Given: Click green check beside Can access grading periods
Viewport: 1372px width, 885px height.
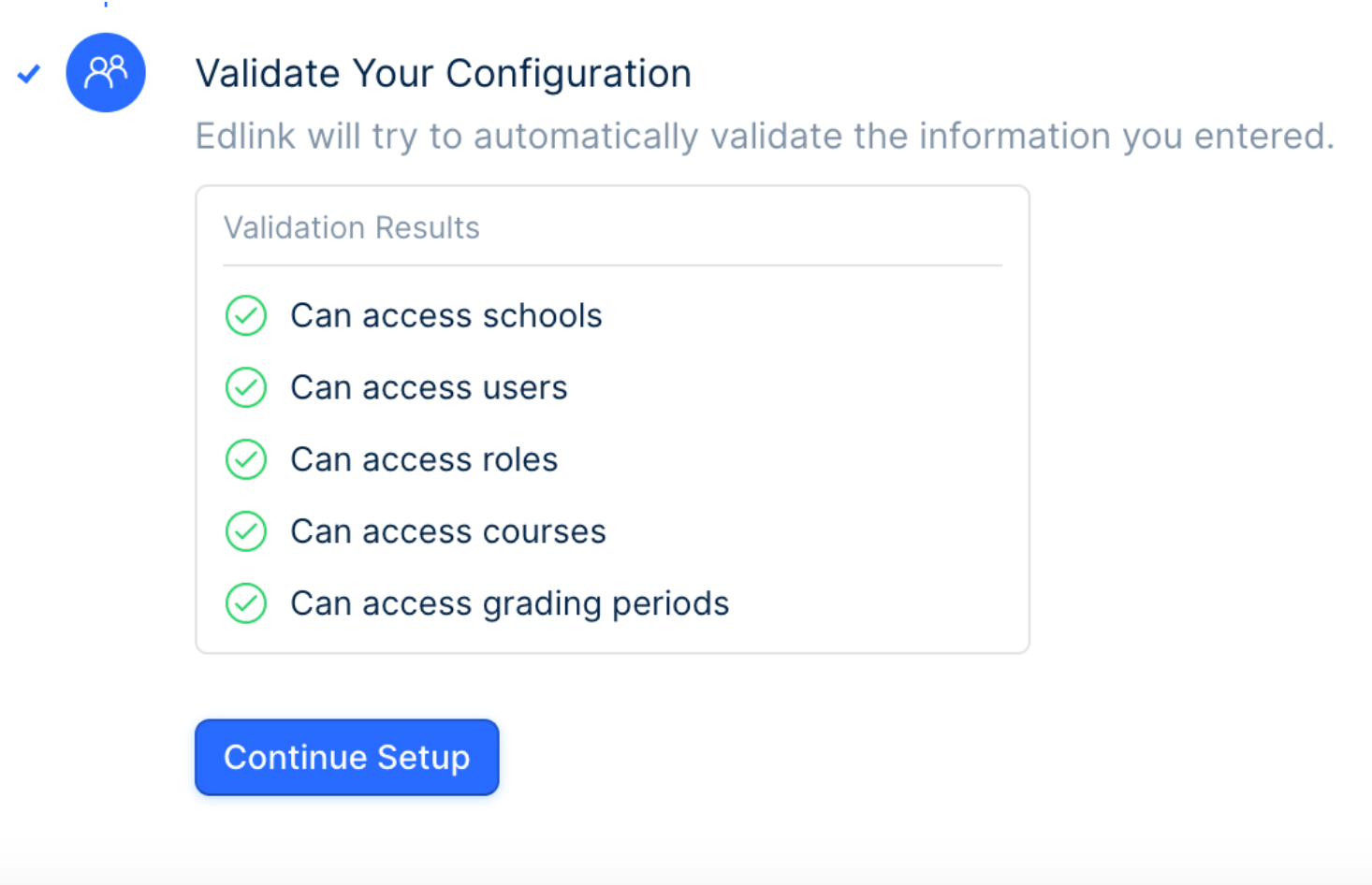Looking at the screenshot, I should pyautogui.click(x=246, y=603).
